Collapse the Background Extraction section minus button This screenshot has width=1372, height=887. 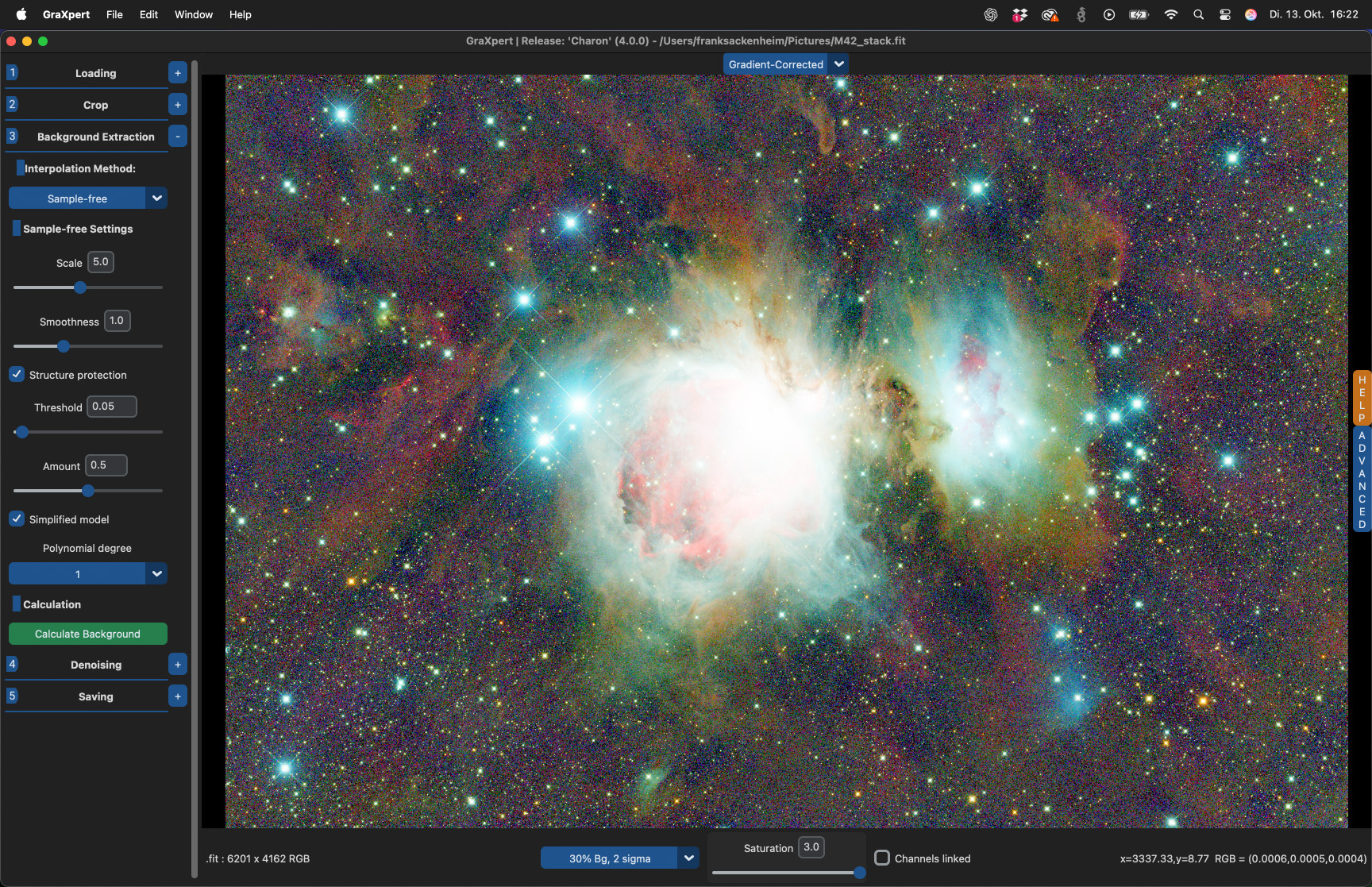coord(178,137)
